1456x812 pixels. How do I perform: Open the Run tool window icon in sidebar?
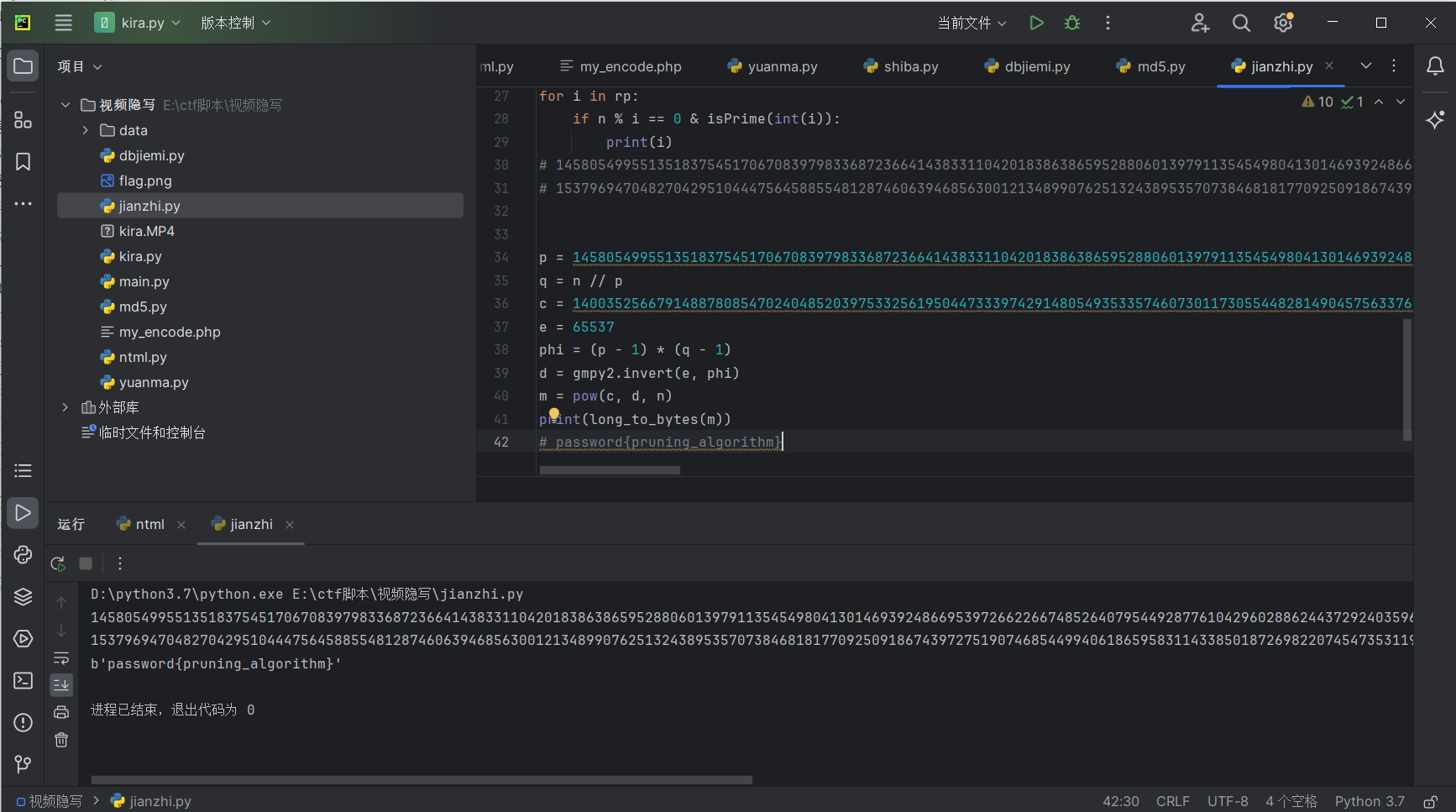coord(23,512)
